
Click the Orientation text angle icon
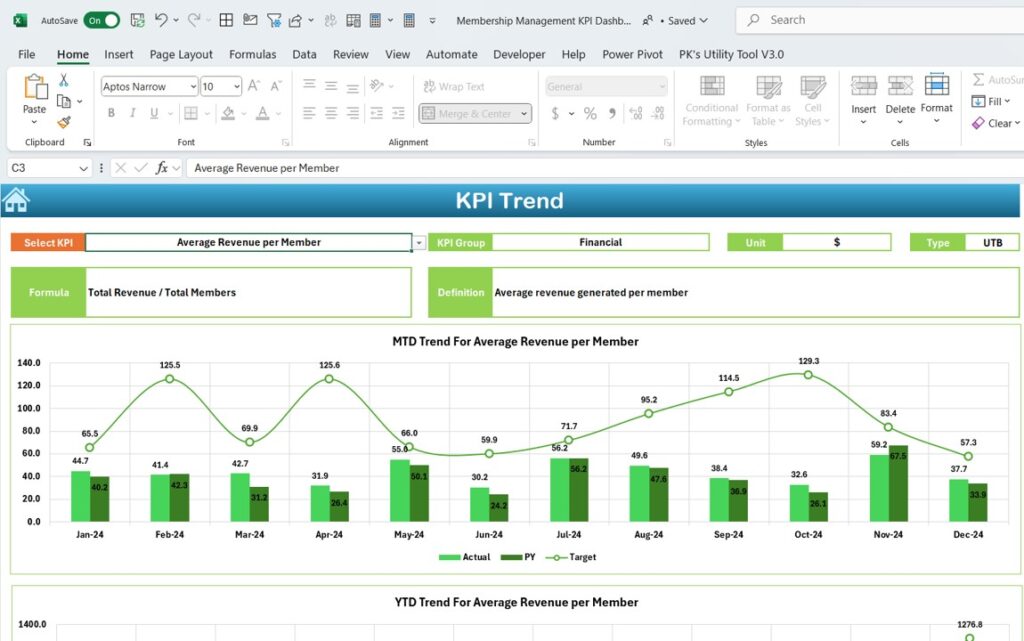pyautogui.click(x=377, y=86)
